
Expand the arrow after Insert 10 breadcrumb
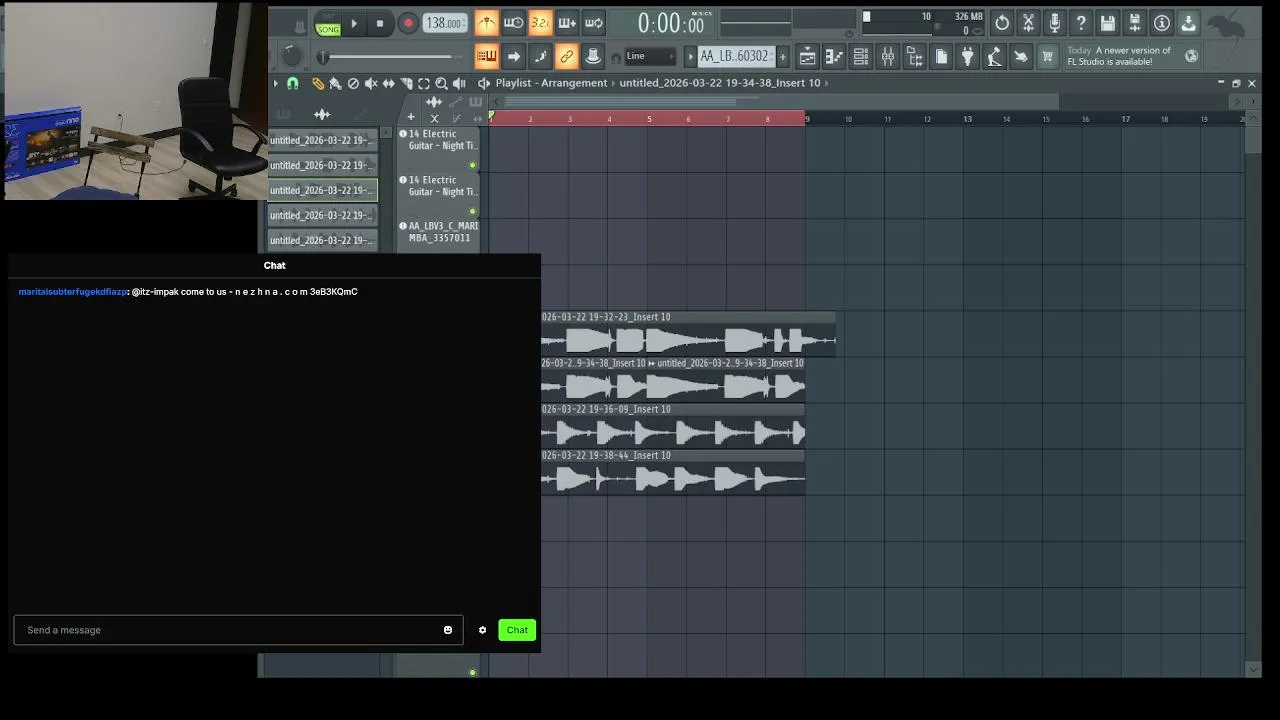[827, 83]
